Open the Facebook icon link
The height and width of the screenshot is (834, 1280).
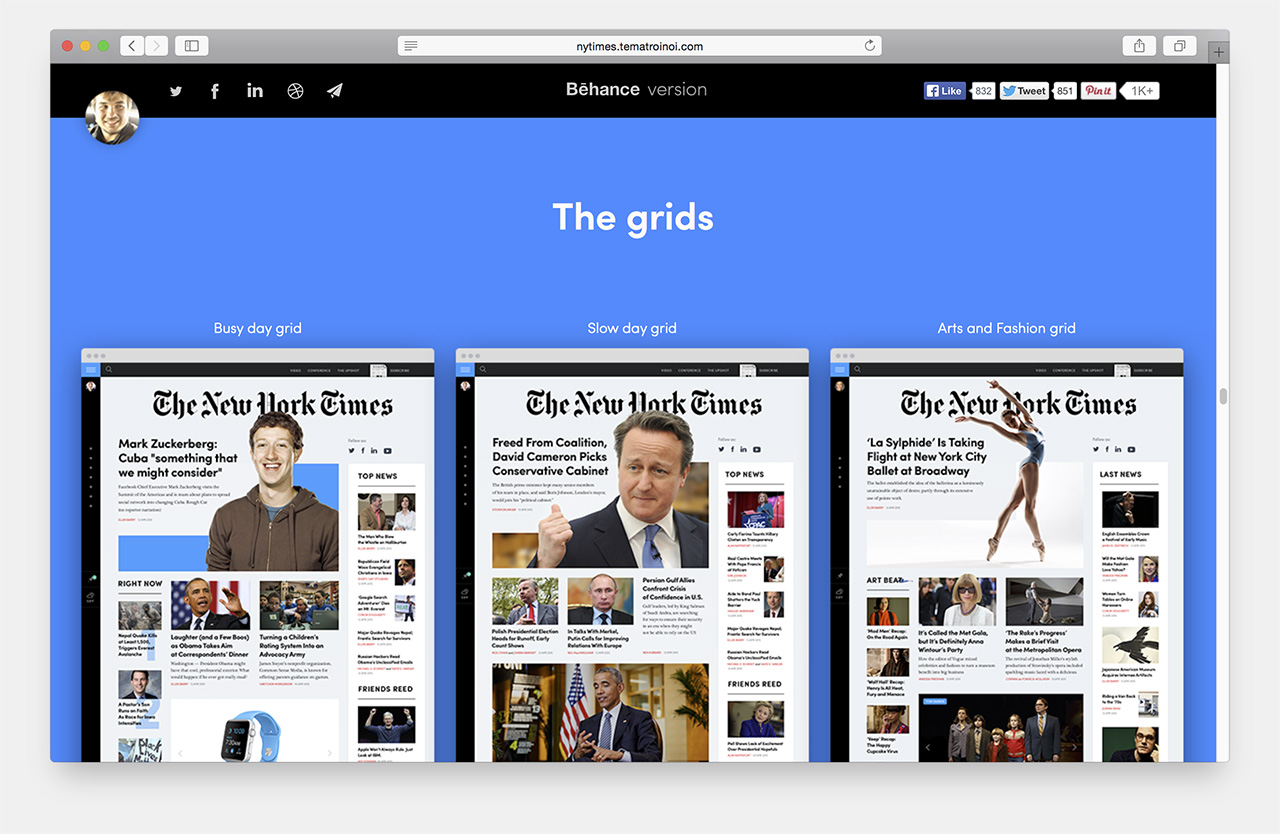[x=215, y=91]
